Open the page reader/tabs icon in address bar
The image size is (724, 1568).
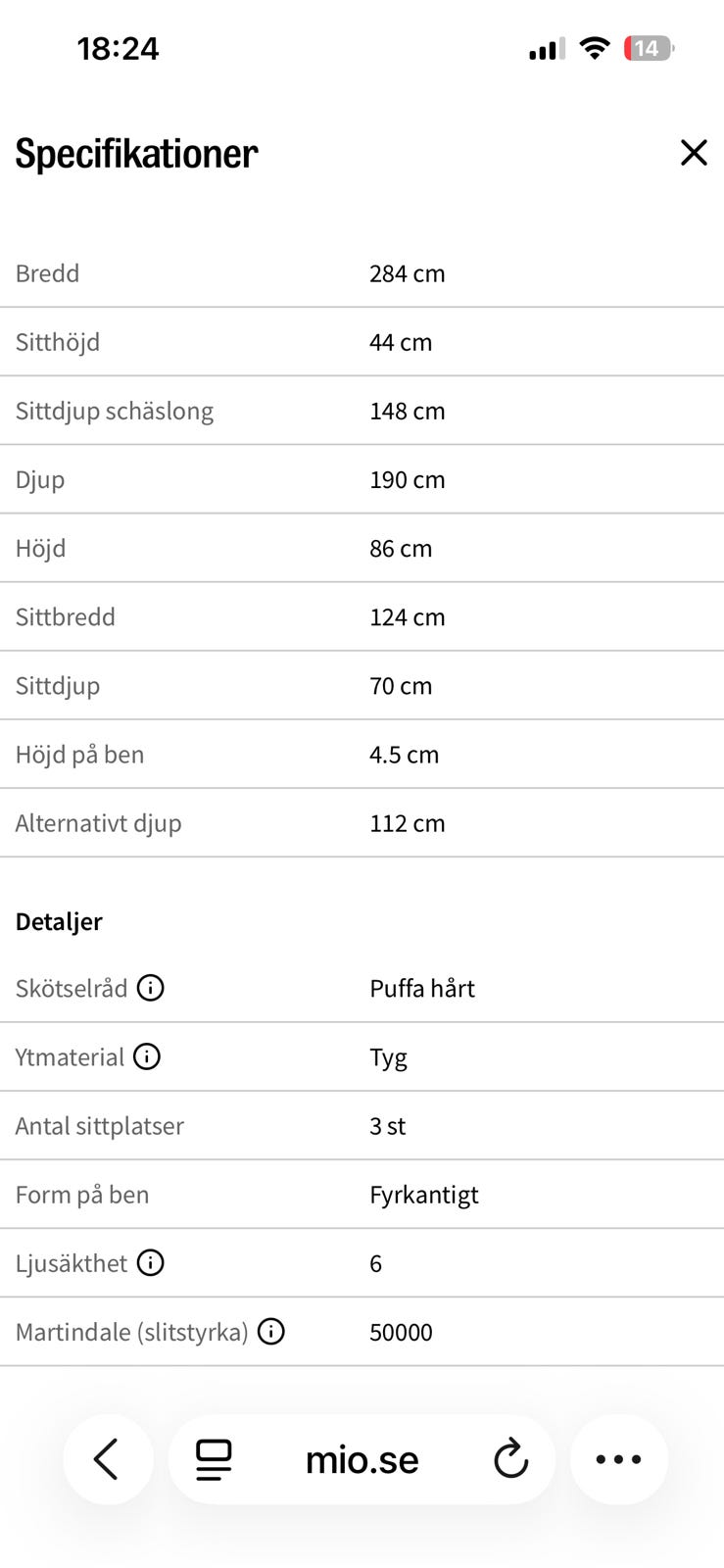coord(214,1459)
